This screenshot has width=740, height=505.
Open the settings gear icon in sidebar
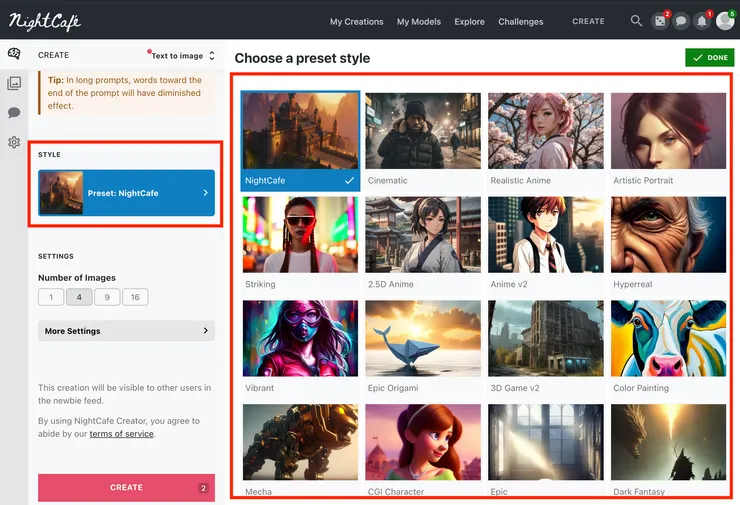pyautogui.click(x=14, y=142)
